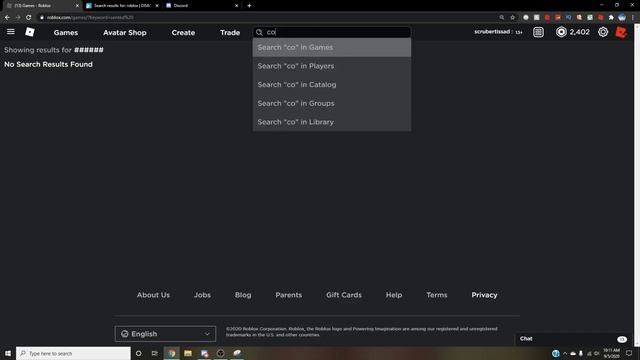The image size is (640, 360).
Task: Switch to the Search results browser tab
Action: [x=122, y=6]
